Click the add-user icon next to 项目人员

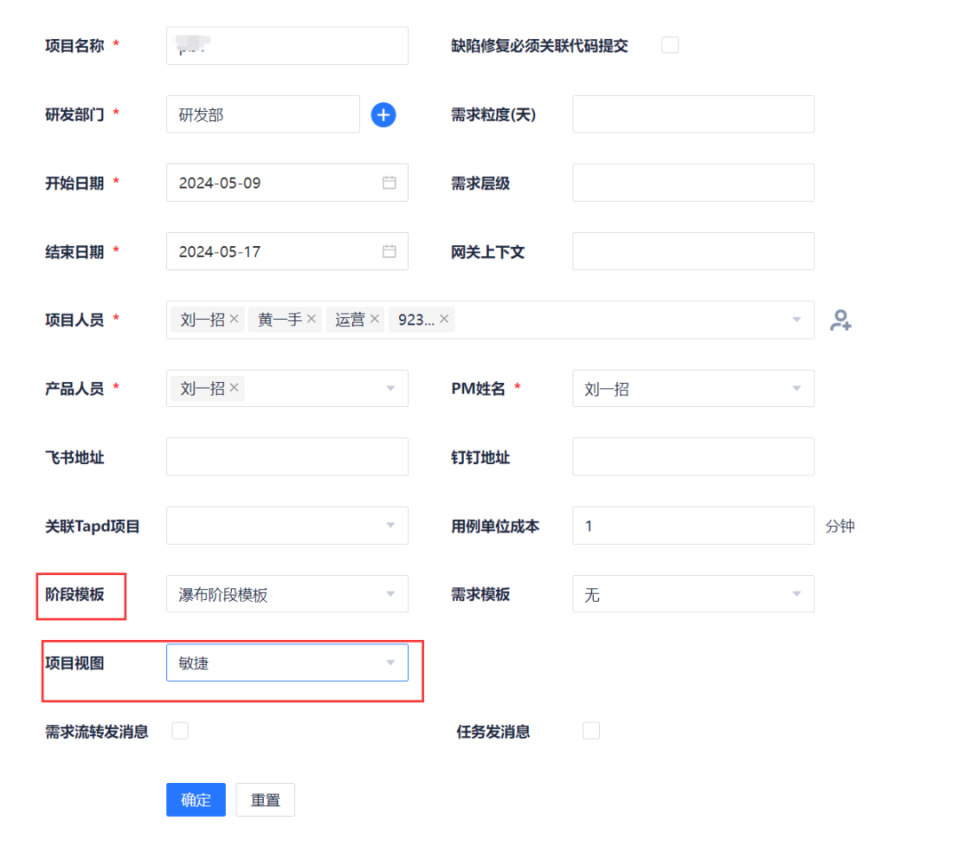pyautogui.click(x=841, y=320)
